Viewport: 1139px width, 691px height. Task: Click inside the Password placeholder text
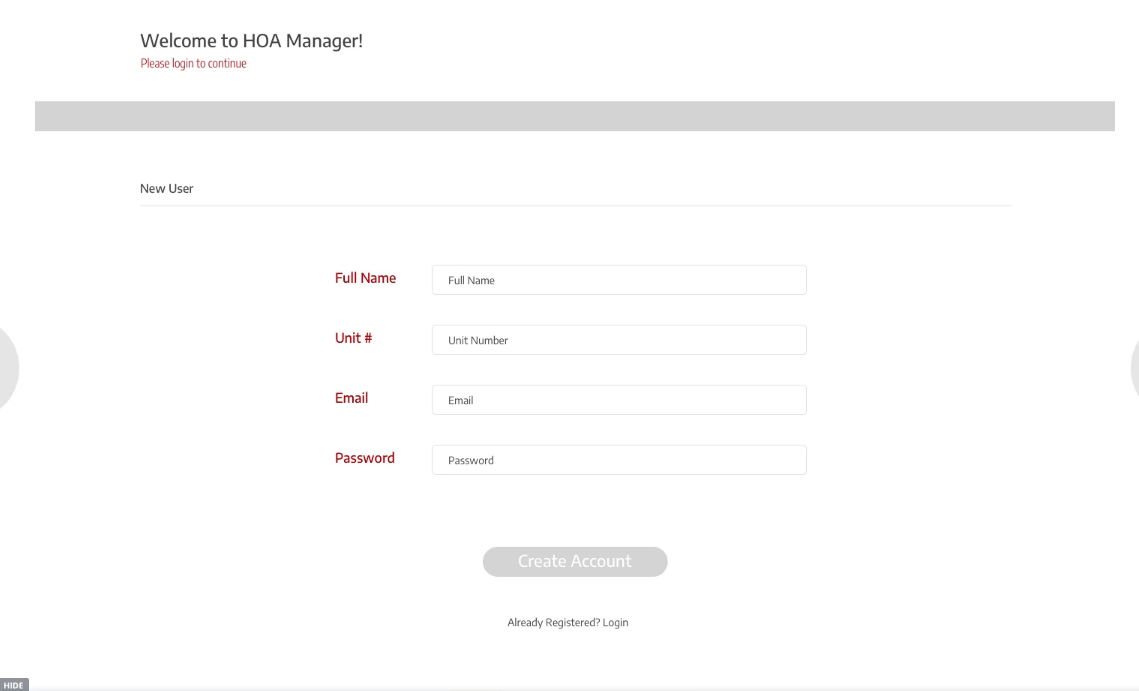pos(470,460)
